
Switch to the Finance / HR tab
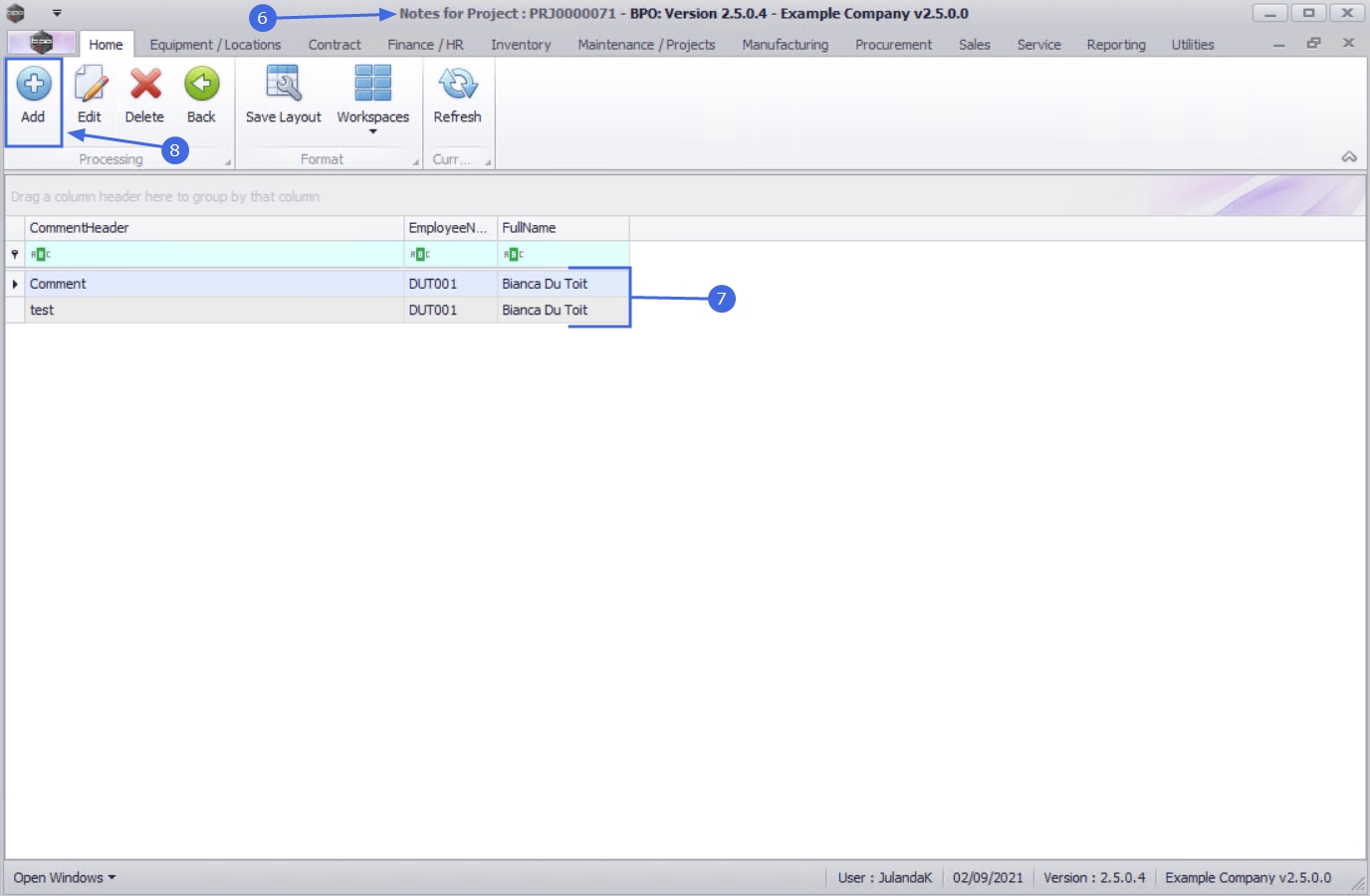(x=425, y=45)
